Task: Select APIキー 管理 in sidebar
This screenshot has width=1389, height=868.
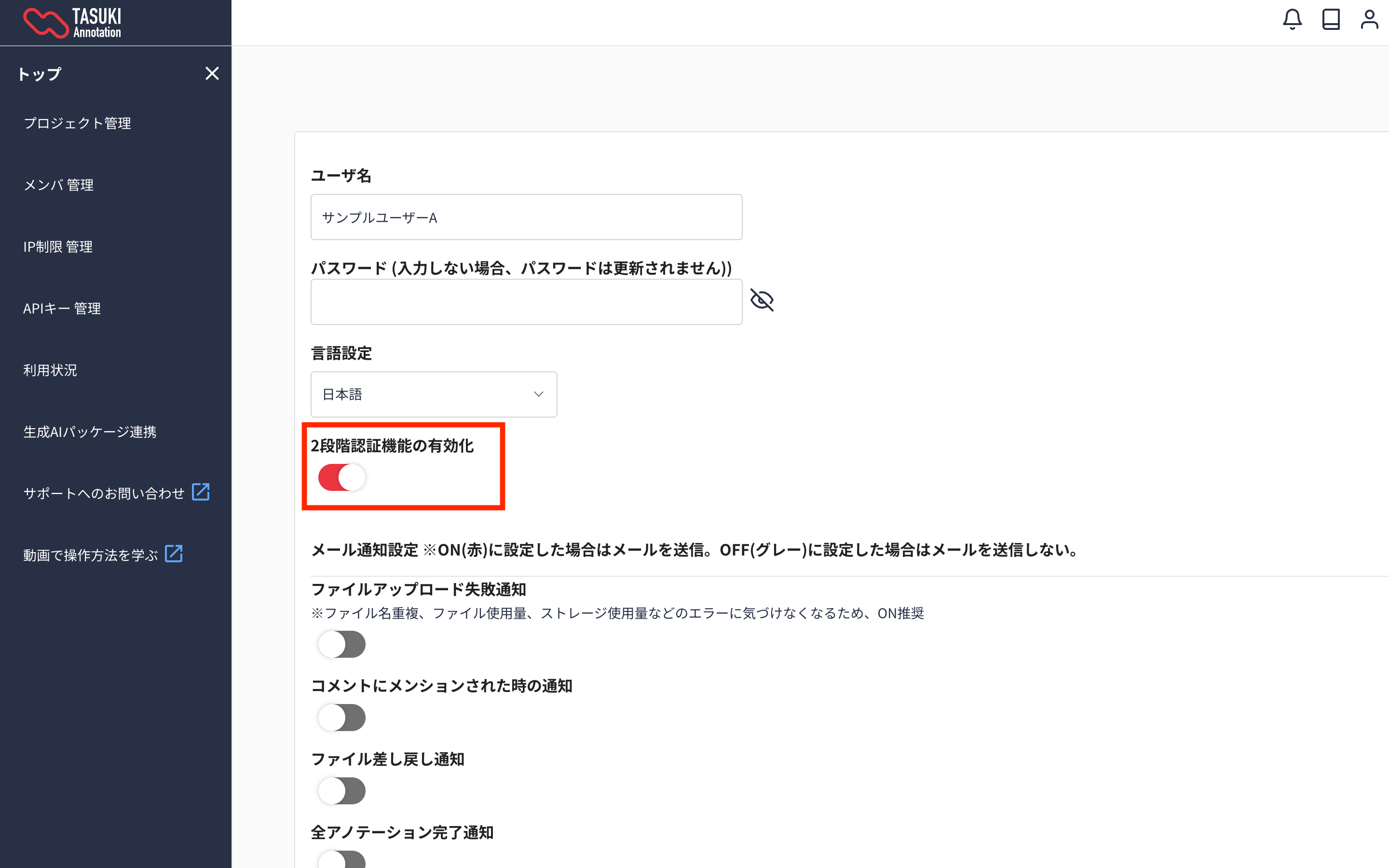Action: (x=62, y=309)
